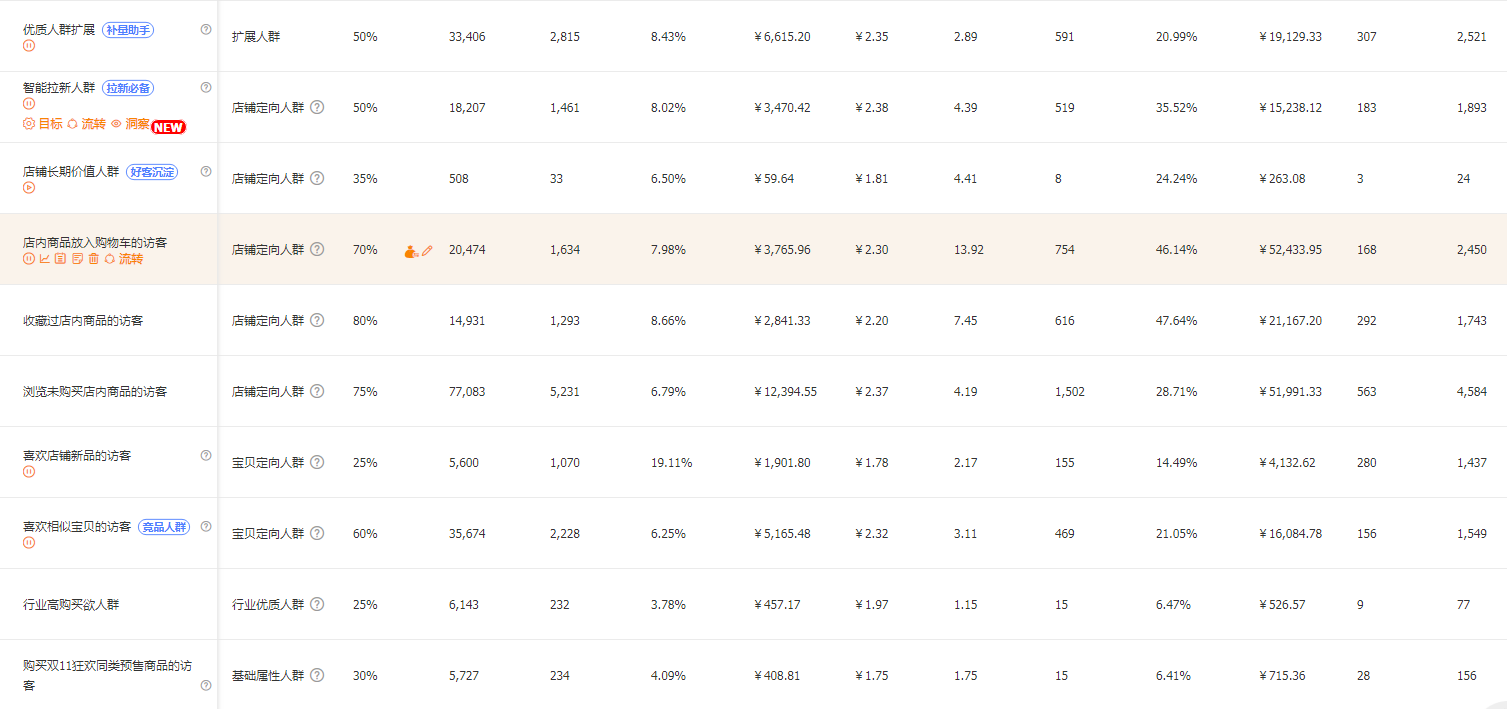Open help icon next to 行业优质人群
This screenshot has height=709, width=1507.
click(317, 604)
